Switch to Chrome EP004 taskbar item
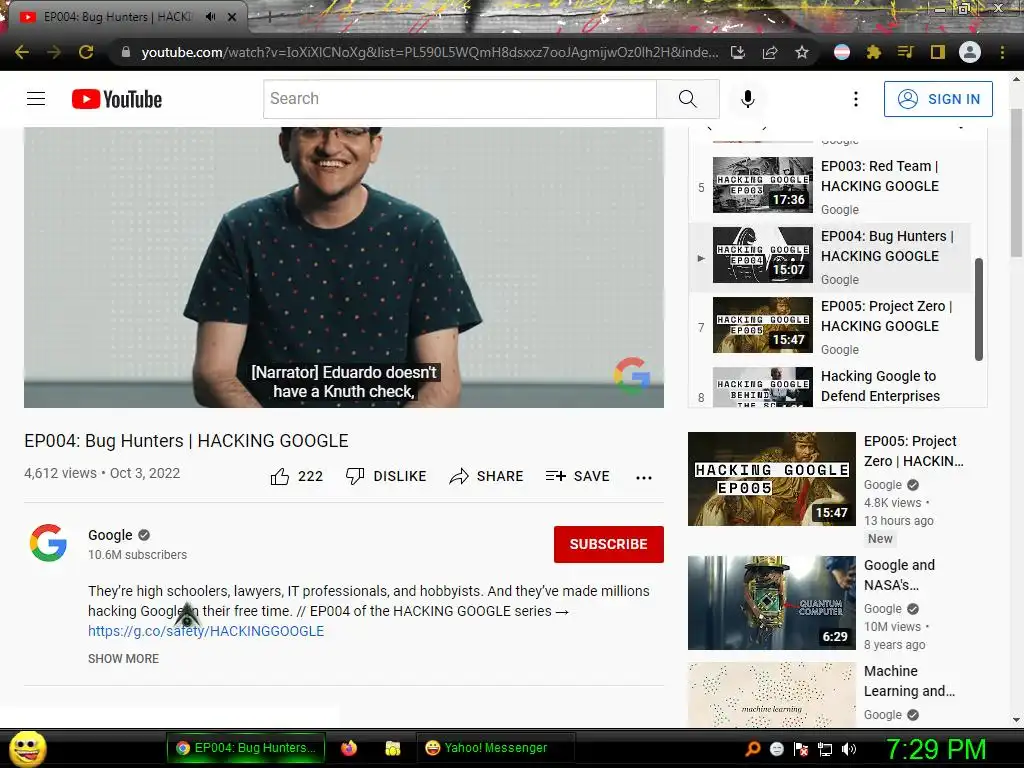 (245, 748)
